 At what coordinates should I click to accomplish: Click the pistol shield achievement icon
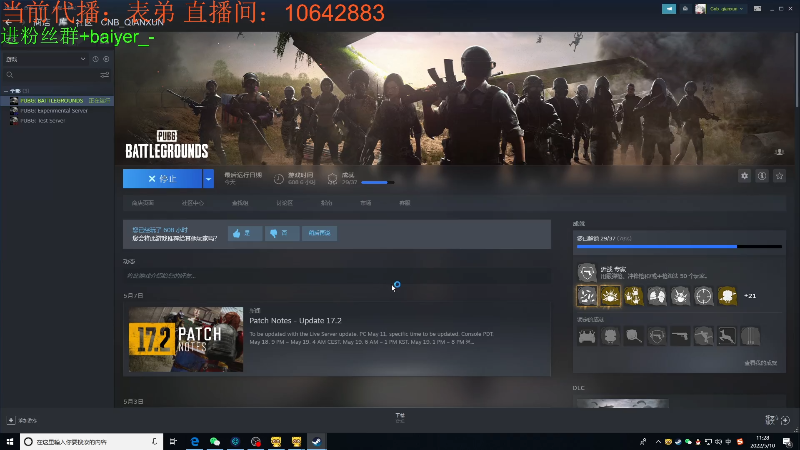click(x=587, y=272)
